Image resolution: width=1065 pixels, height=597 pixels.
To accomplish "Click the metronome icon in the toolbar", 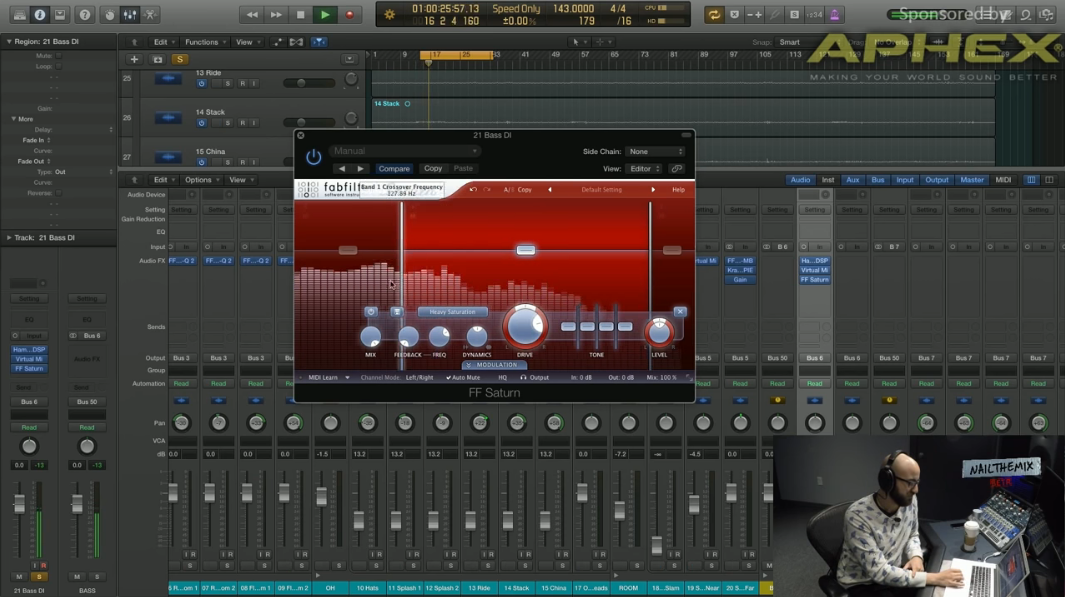I will tap(835, 14).
